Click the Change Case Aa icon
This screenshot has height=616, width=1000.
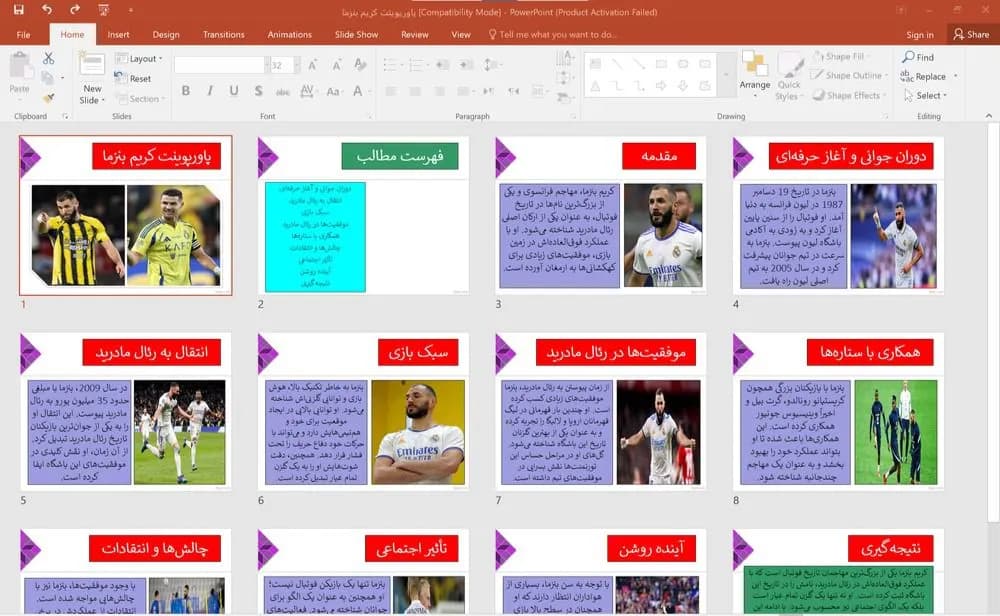point(333,91)
